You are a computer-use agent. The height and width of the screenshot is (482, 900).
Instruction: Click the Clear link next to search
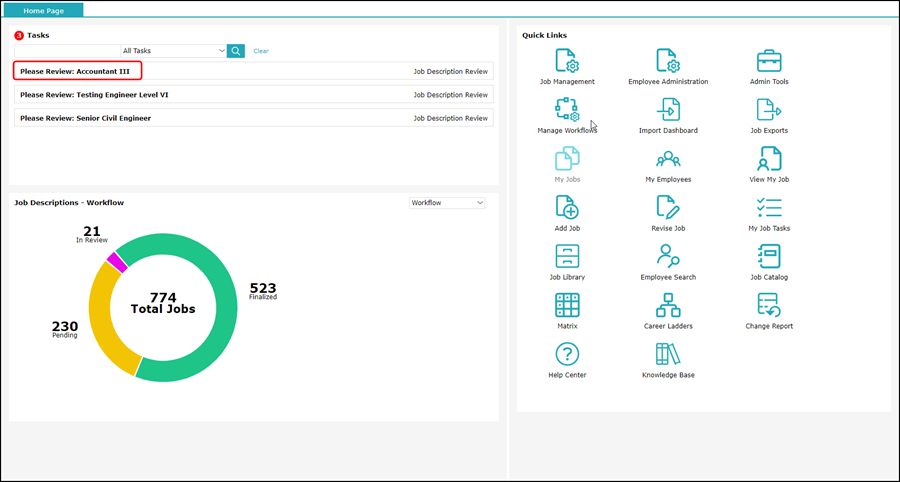[x=261, y=51]
